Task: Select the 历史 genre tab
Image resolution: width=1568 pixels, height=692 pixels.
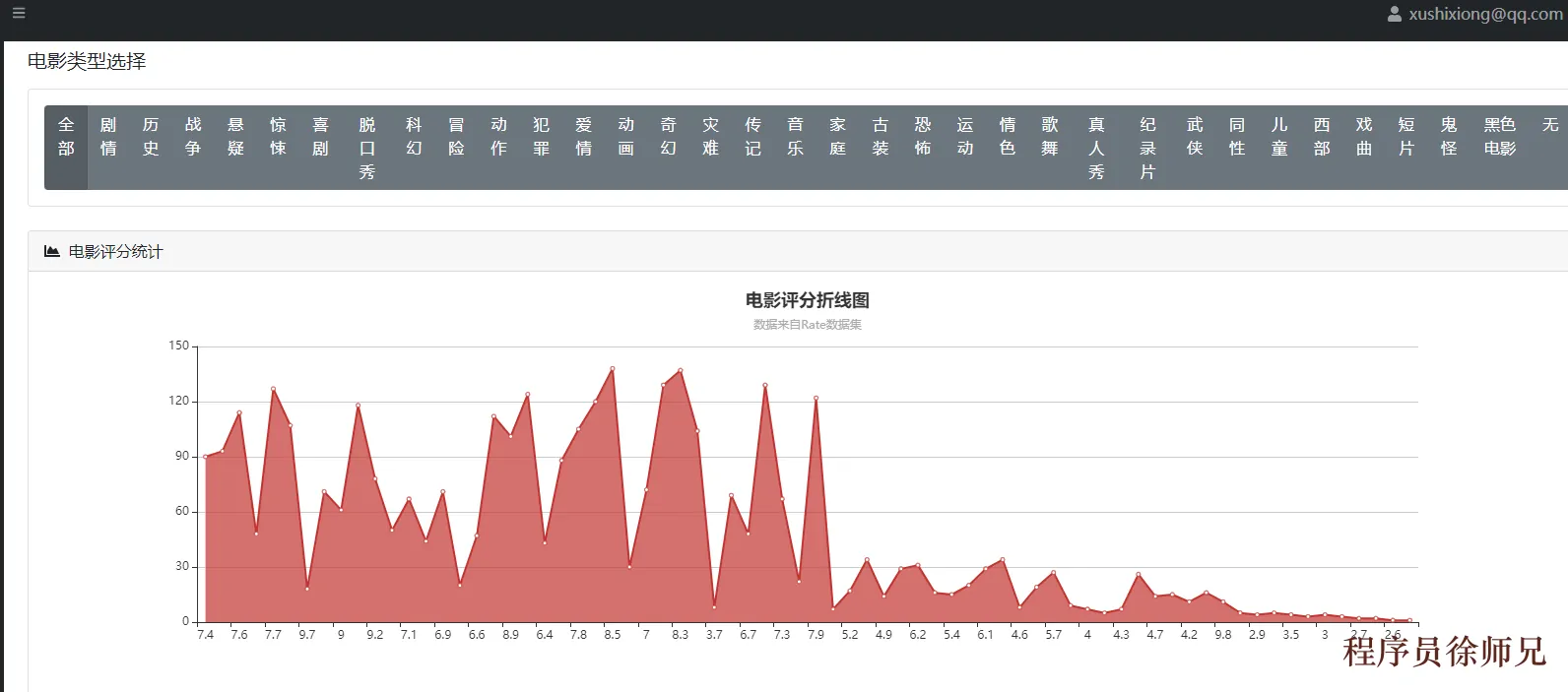Action: (151, 148)
